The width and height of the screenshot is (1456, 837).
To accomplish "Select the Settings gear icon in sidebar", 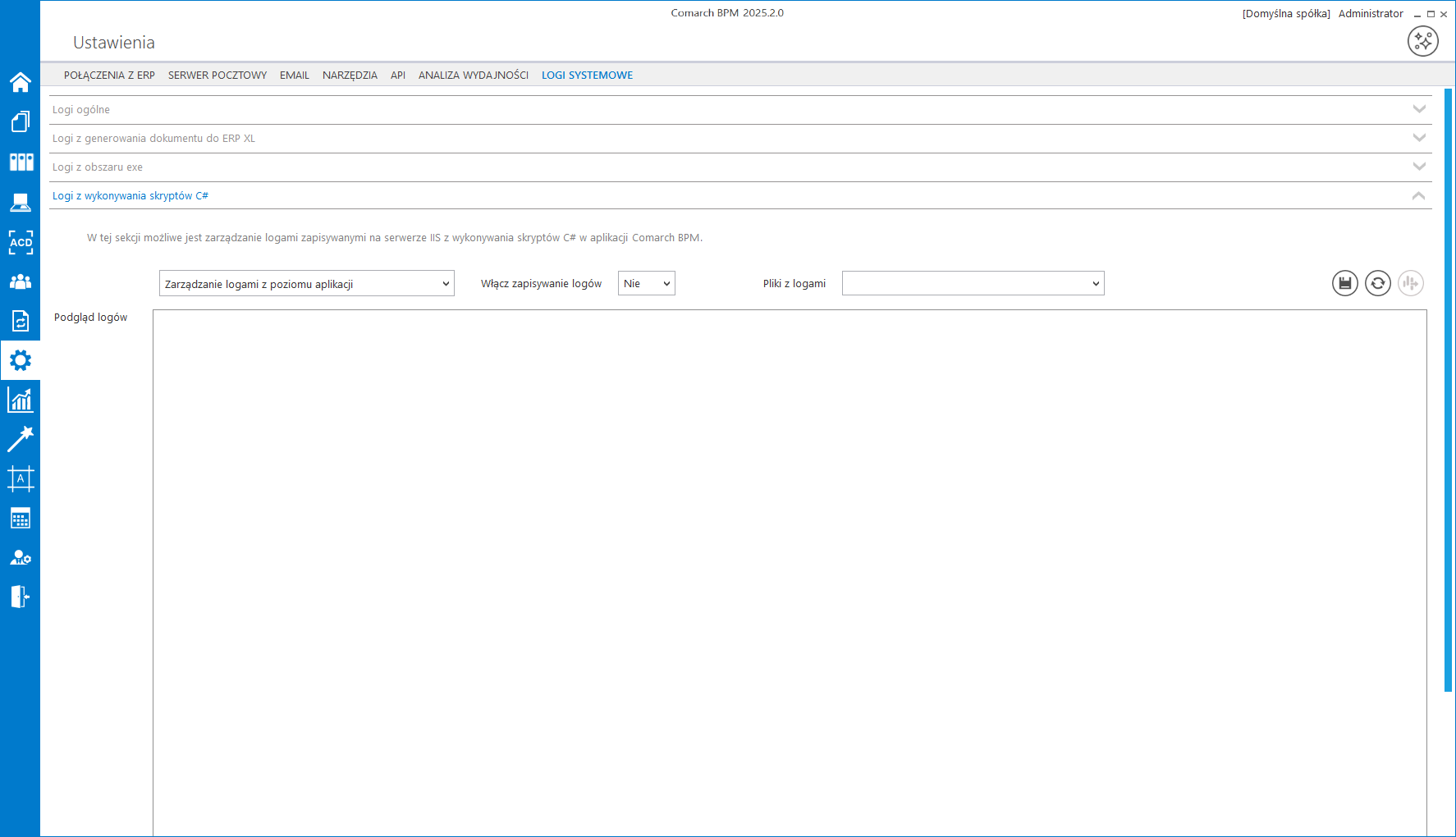I will [x=20, y=360].
